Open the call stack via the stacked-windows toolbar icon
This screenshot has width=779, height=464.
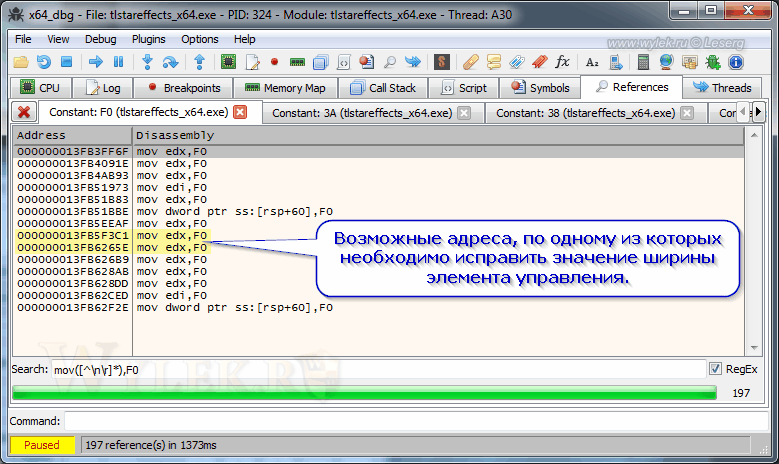click(321, 62)
